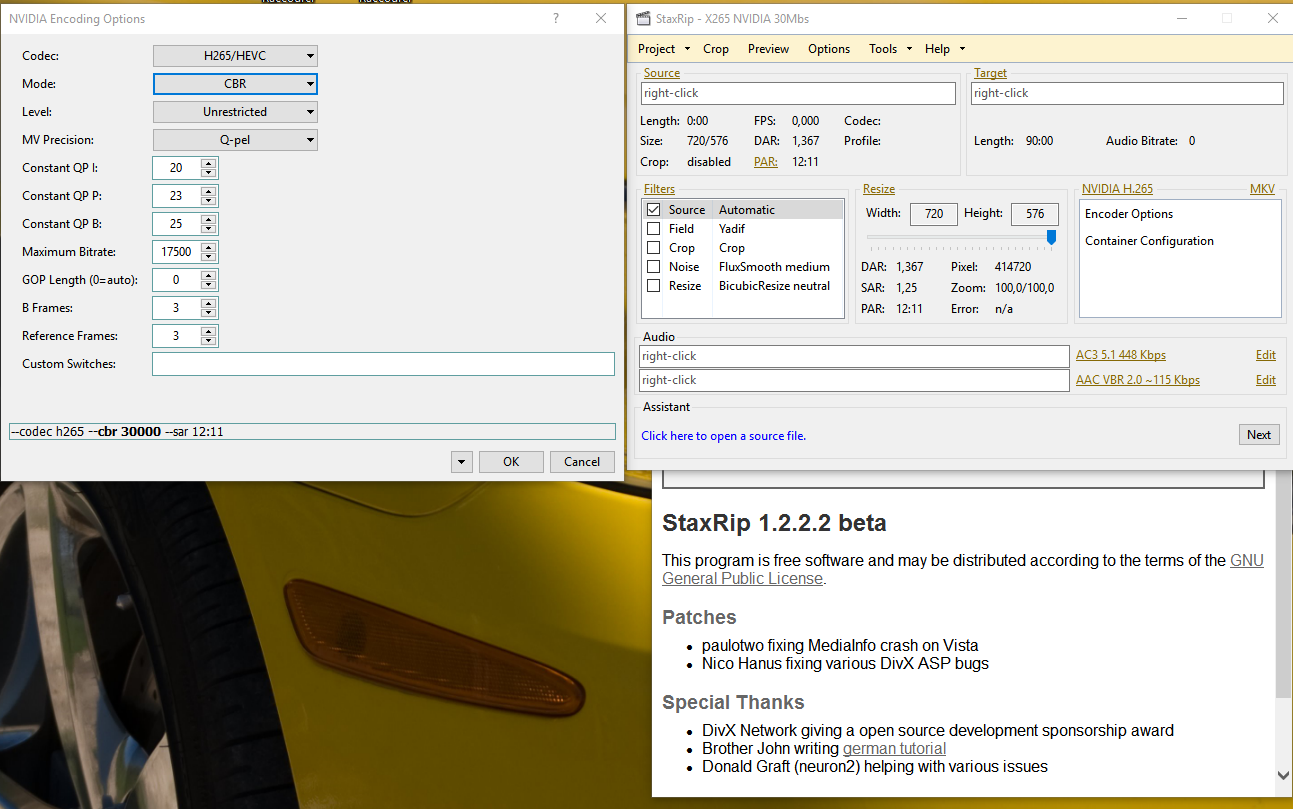
Task: Click the Custom Switches text field
Action: (383, 364)
